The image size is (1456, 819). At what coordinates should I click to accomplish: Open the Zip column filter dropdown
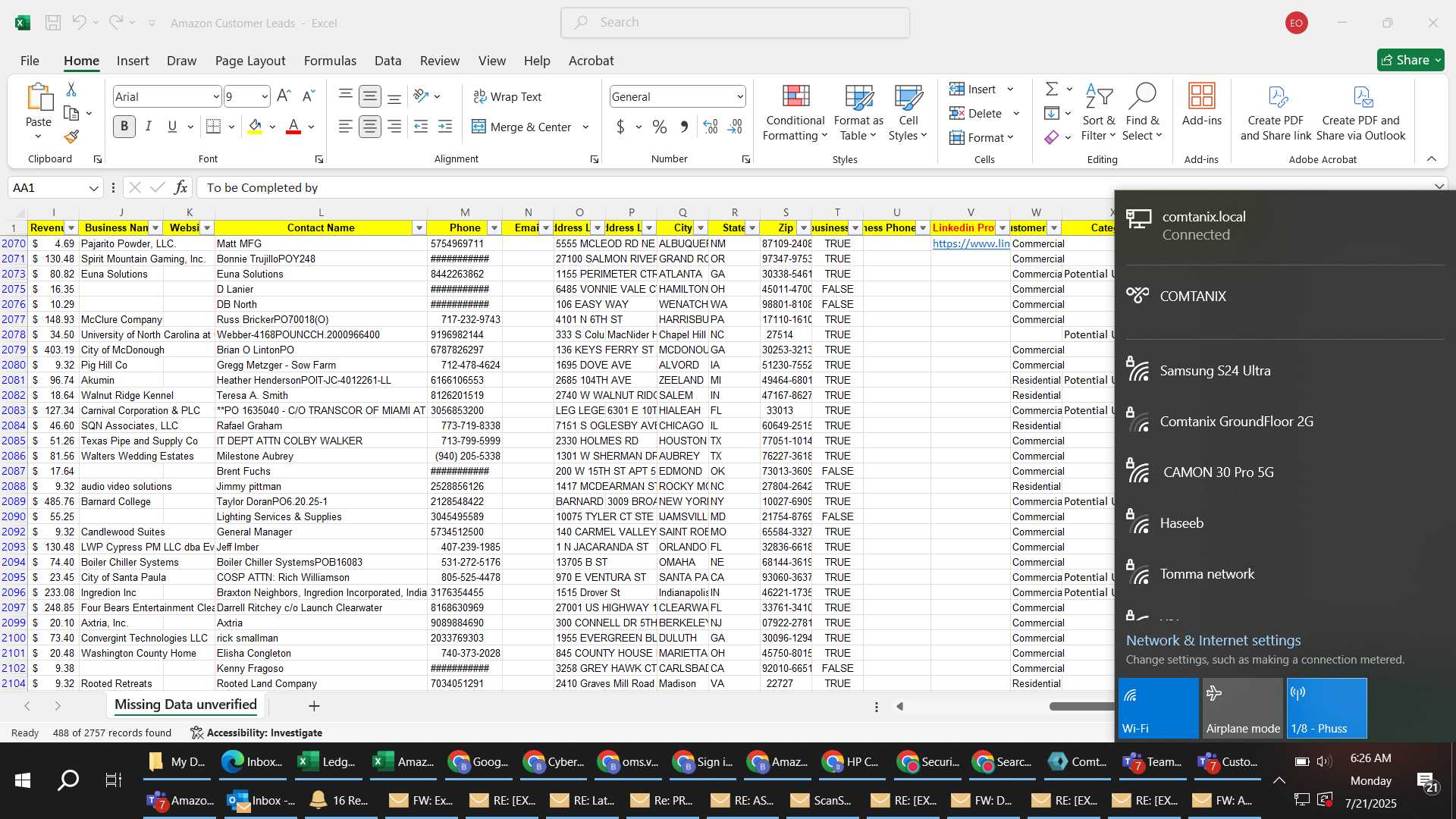coord(804,228)
